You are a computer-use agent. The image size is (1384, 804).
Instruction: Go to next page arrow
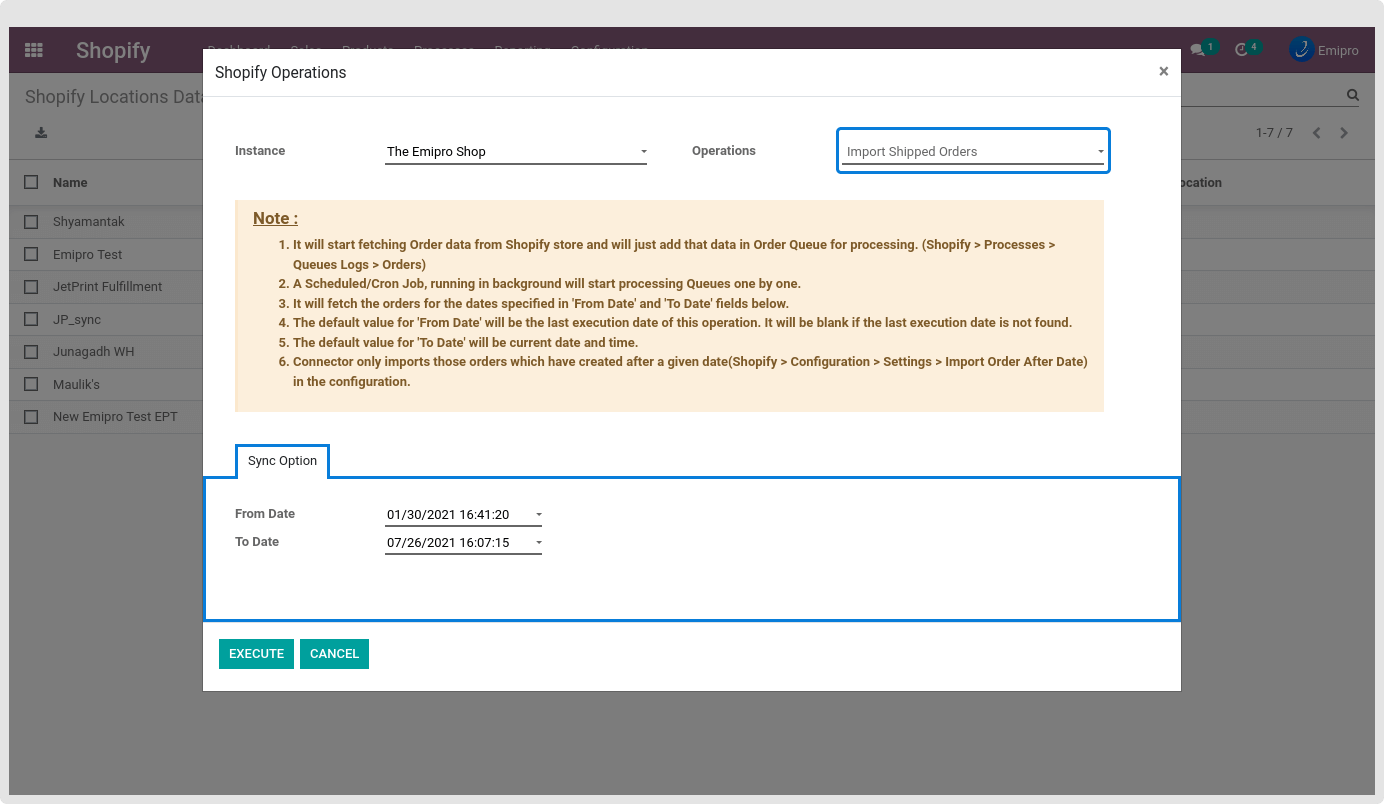coord(1344,133)
